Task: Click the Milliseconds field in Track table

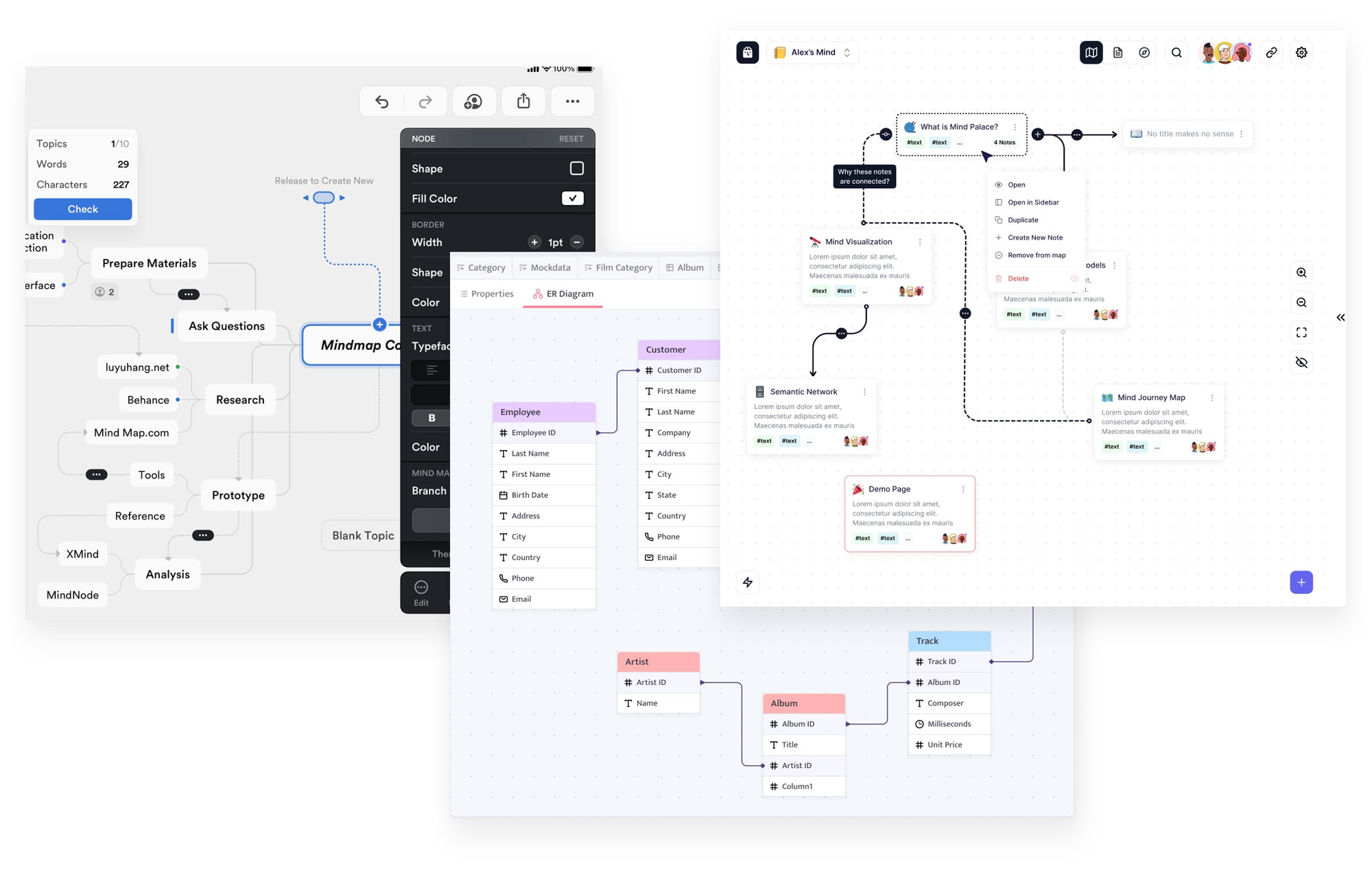Action: 949,724
